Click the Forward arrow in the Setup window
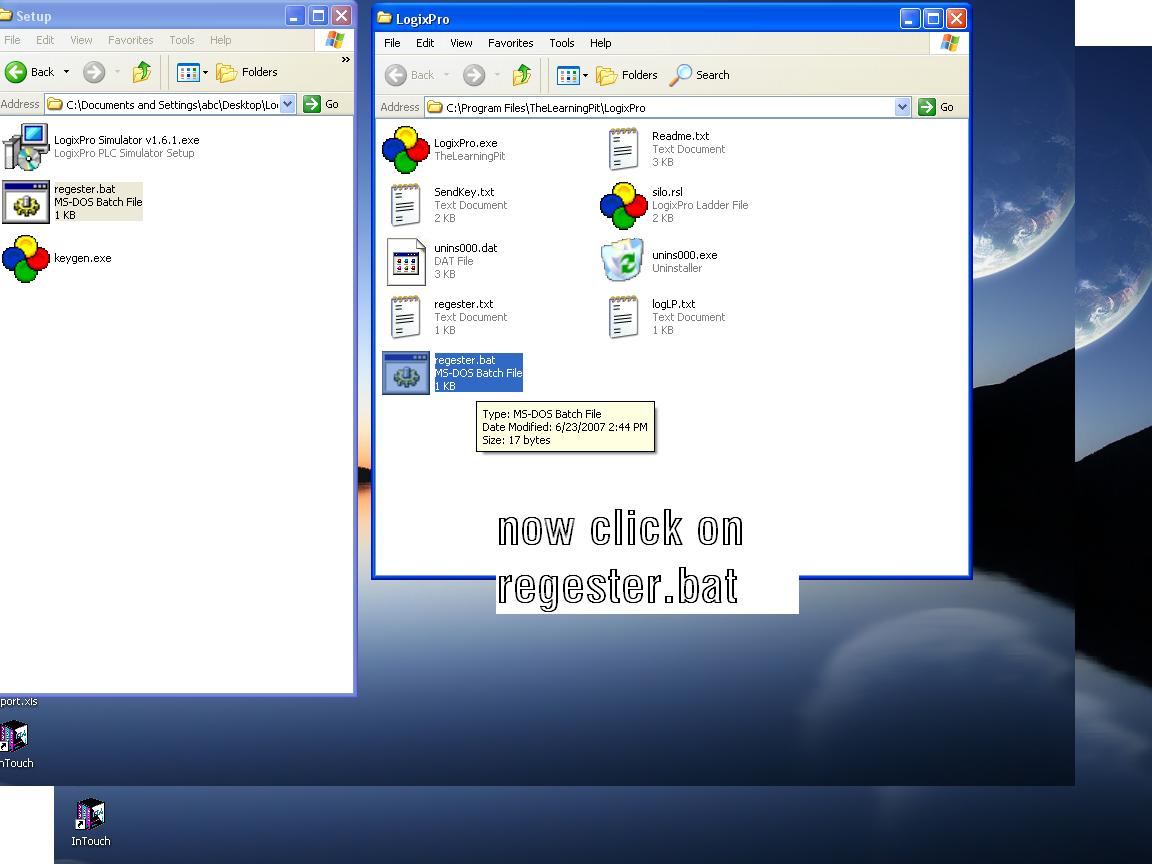 pos(93,72)
